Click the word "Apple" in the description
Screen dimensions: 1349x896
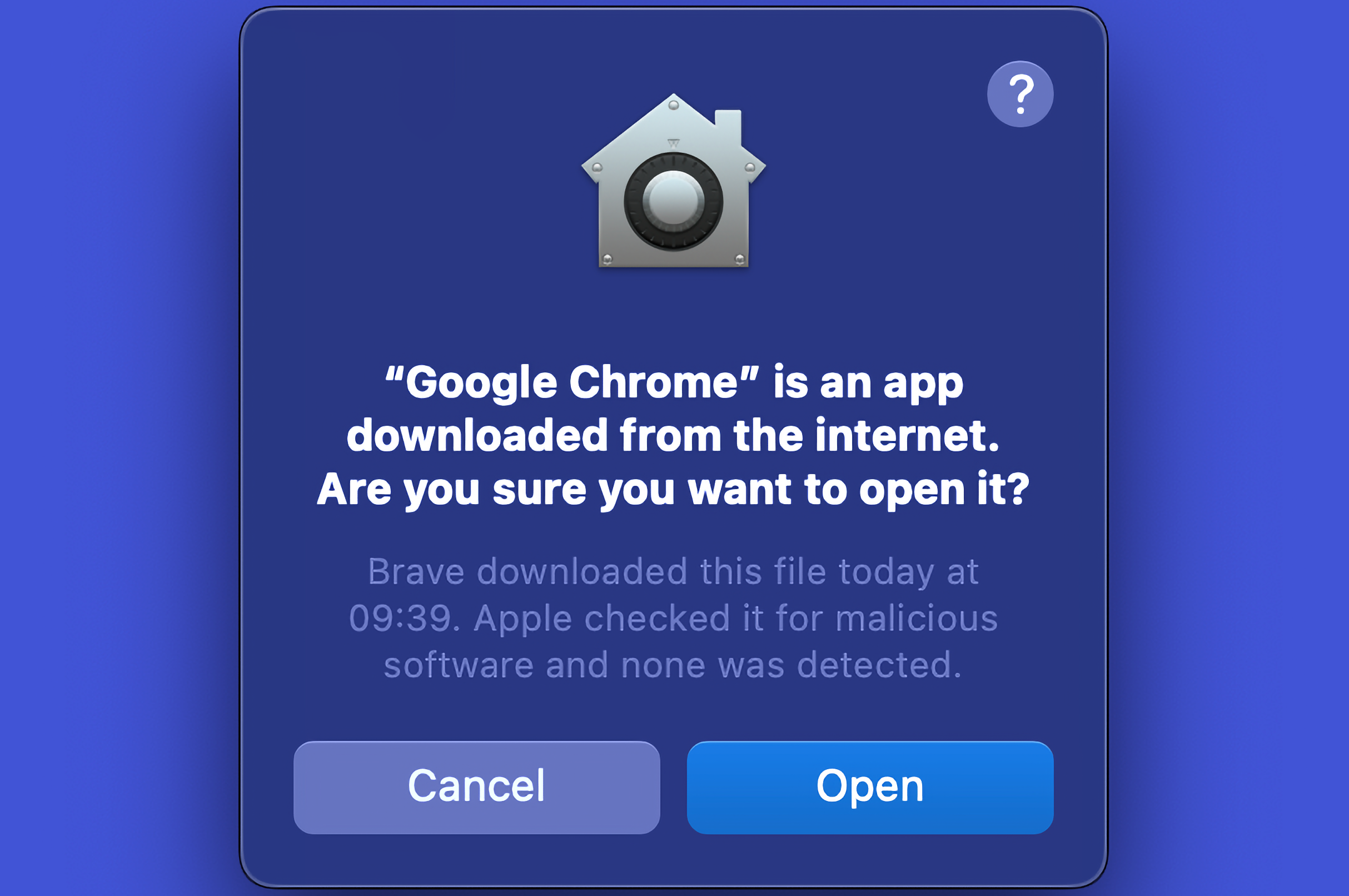coord(523,620)
